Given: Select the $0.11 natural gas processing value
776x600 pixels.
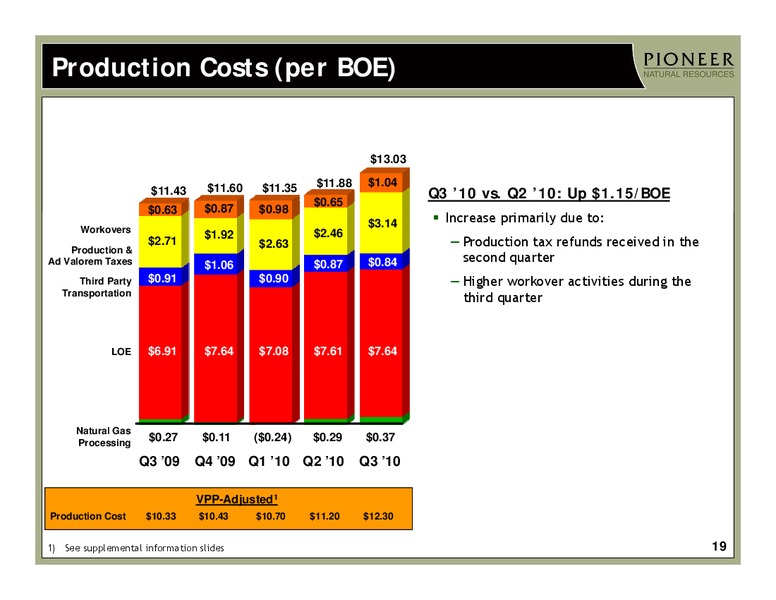Looking at the screenshot, I should (x=216, y=437).
